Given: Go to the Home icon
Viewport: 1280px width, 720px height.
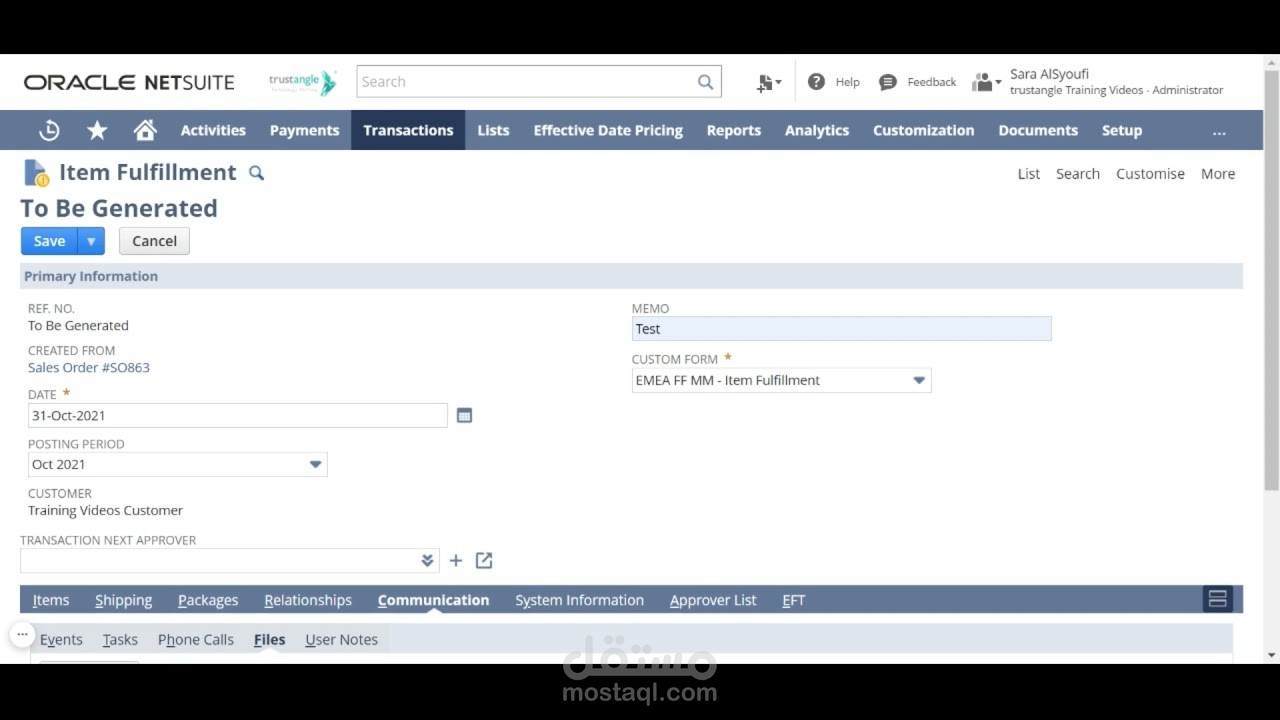Looking at the screenshot, I should coord(145,130).
